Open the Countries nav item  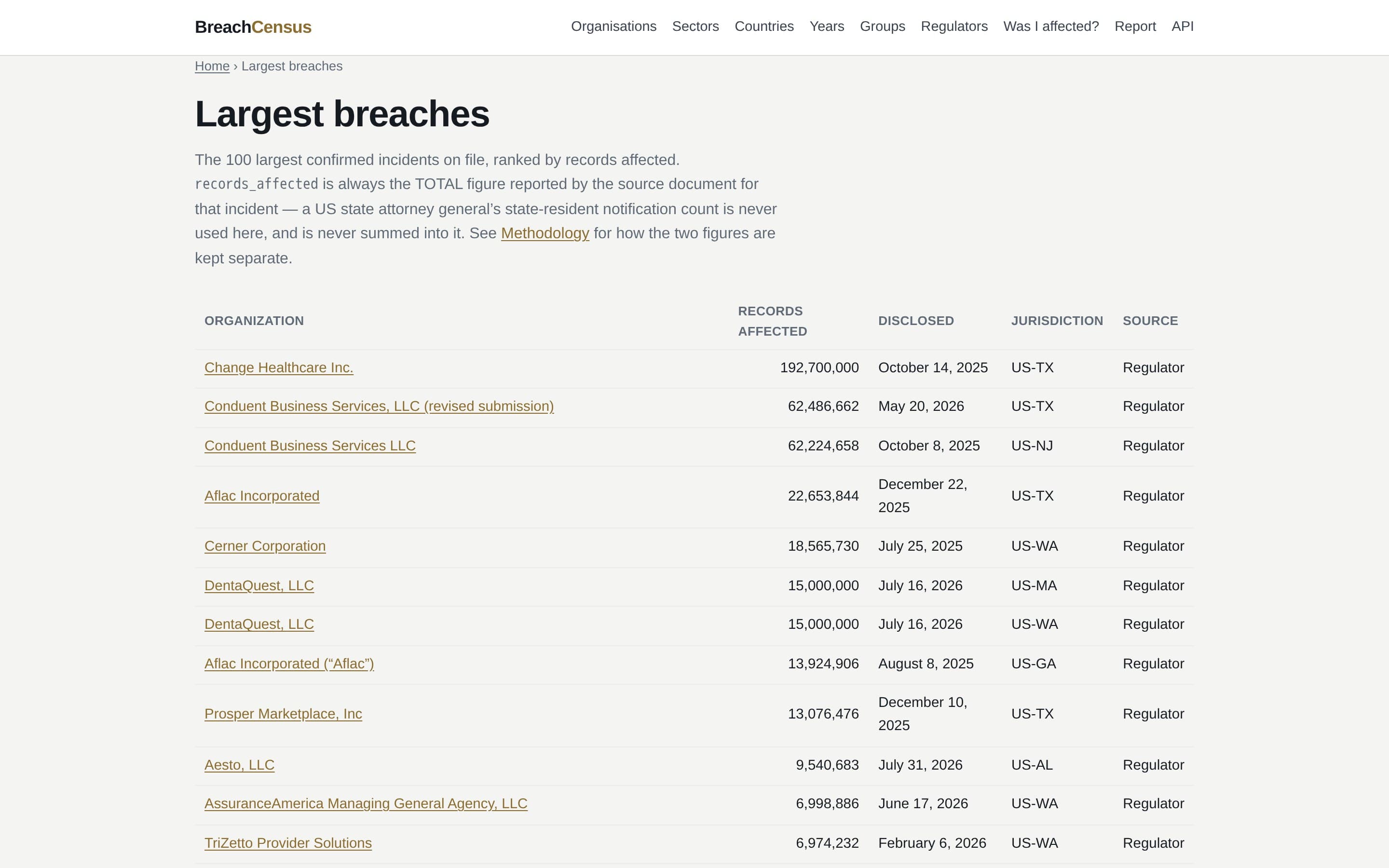click(x=764, y=27)
